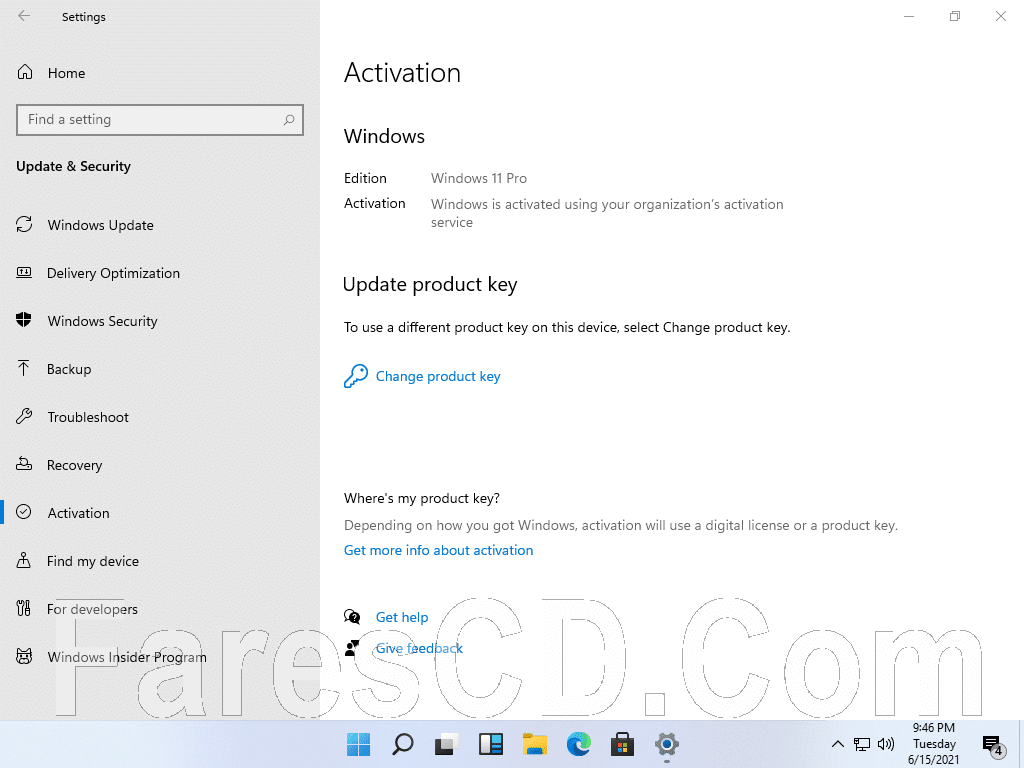Screen dimensions: 1024x768
Task: Open the For developers page
Action: click(92, 609)
